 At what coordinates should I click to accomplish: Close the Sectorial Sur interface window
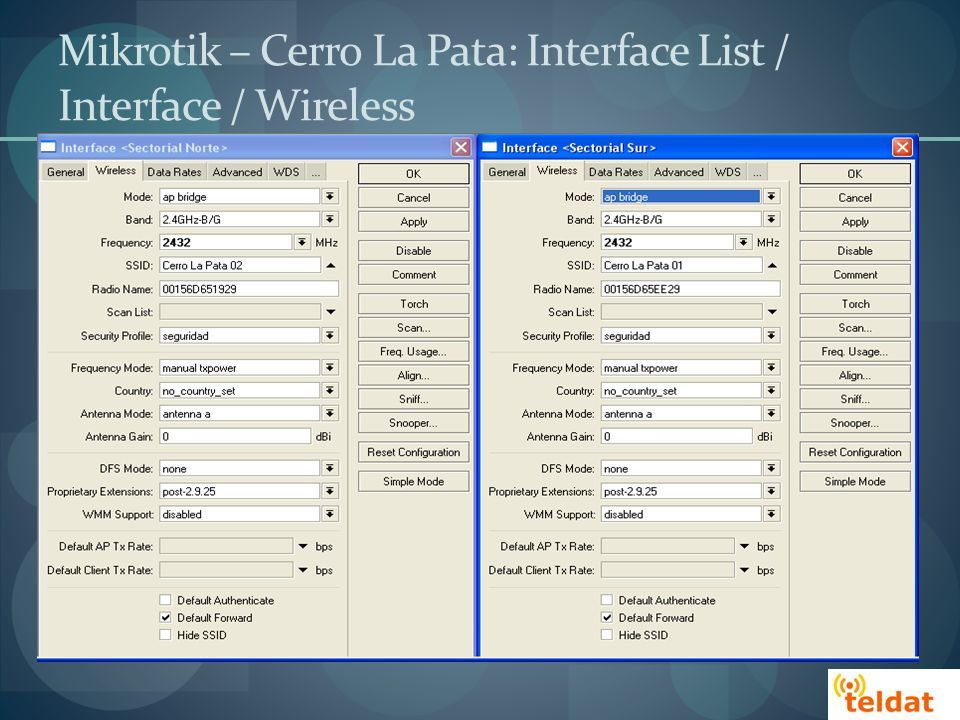[902, 147]
